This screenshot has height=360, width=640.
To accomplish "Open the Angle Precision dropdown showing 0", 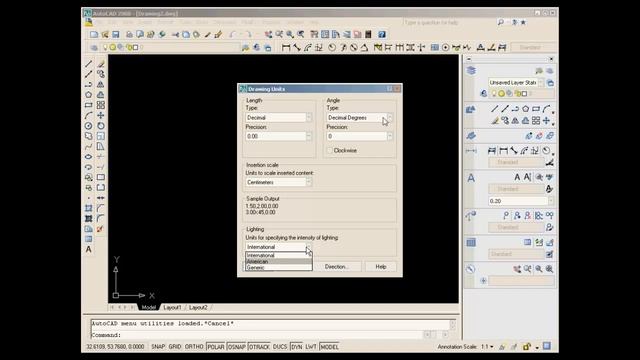I will pos(360,136).
